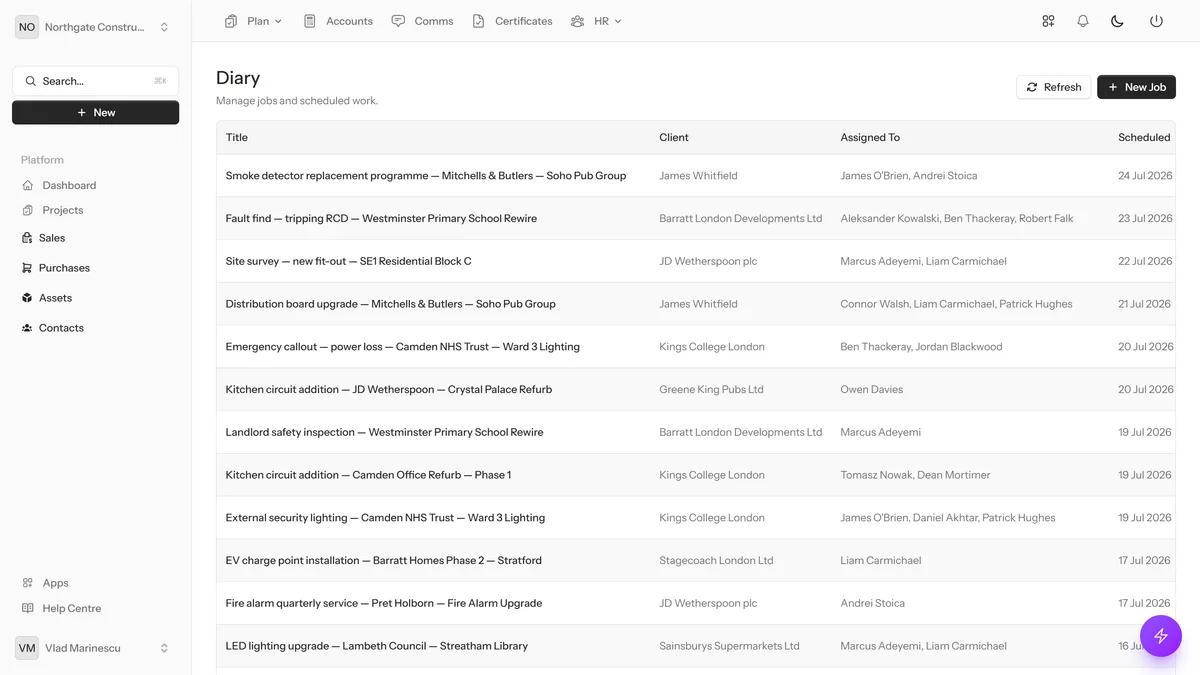Click the NO organisation avatar

click(27, 27)
